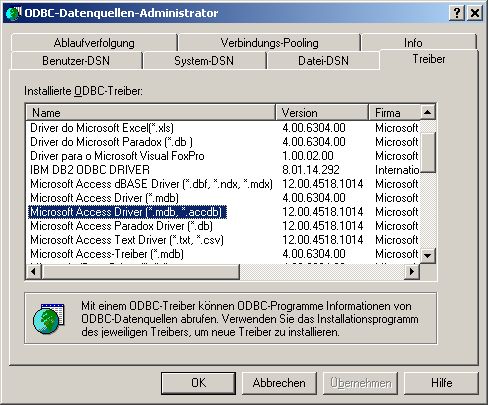The width and height of the screenshot is (488, 405).
Task: Click the Abbrechen button
Action: [279, 383]
